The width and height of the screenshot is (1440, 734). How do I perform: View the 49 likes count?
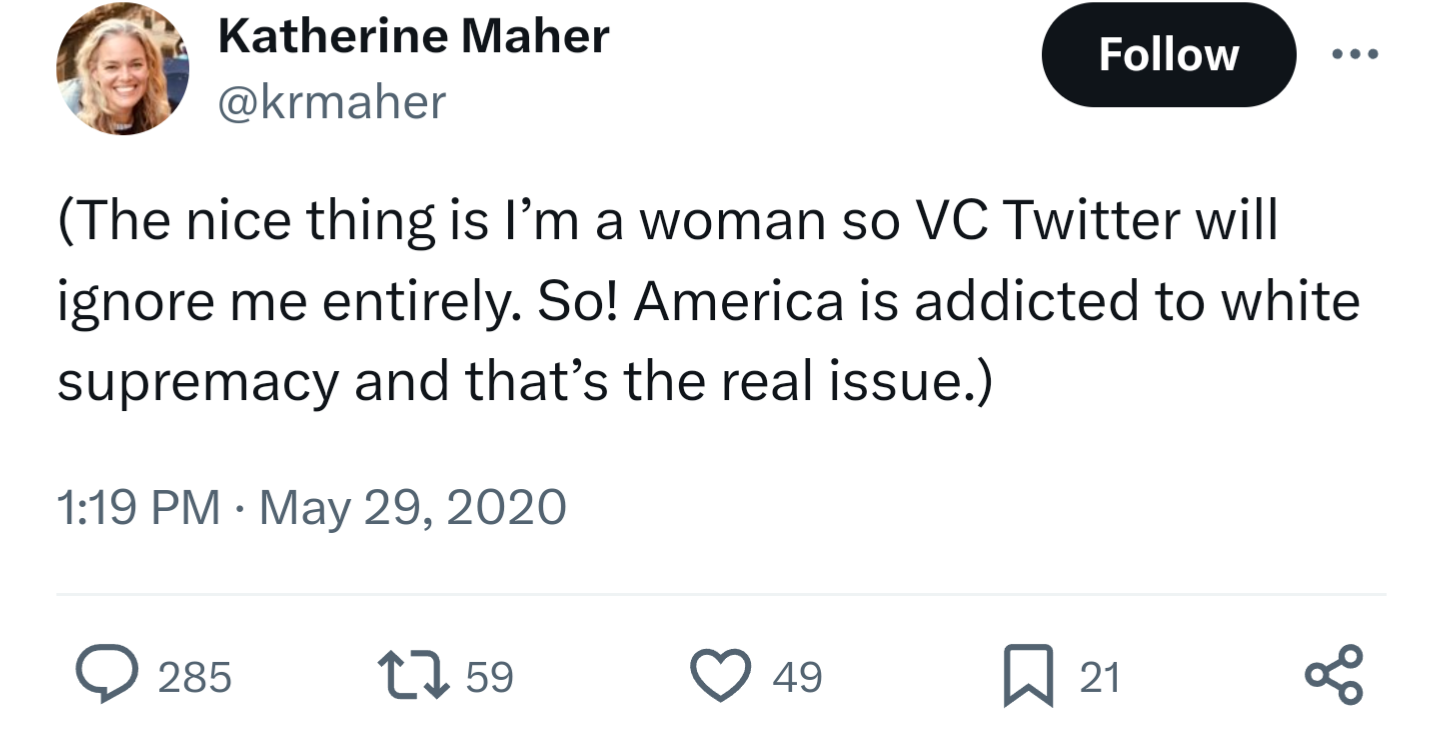(797, 678)
